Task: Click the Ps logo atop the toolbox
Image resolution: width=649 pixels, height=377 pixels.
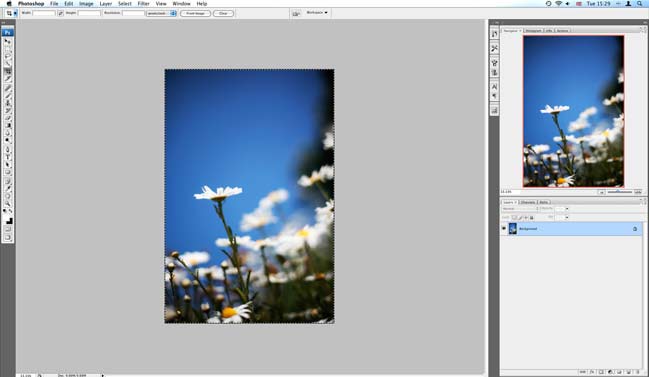Action: coord(8,32)
